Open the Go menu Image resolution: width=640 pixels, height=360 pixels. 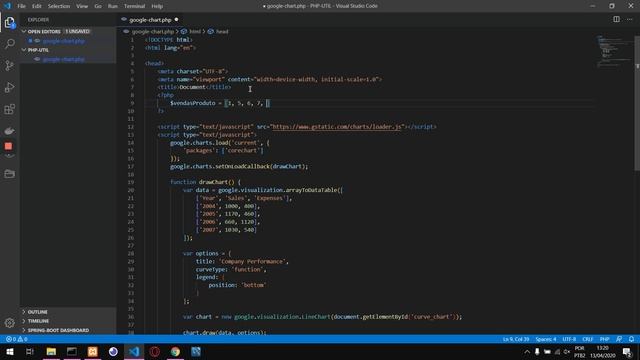pyautogui.click(x=98, y=6)
